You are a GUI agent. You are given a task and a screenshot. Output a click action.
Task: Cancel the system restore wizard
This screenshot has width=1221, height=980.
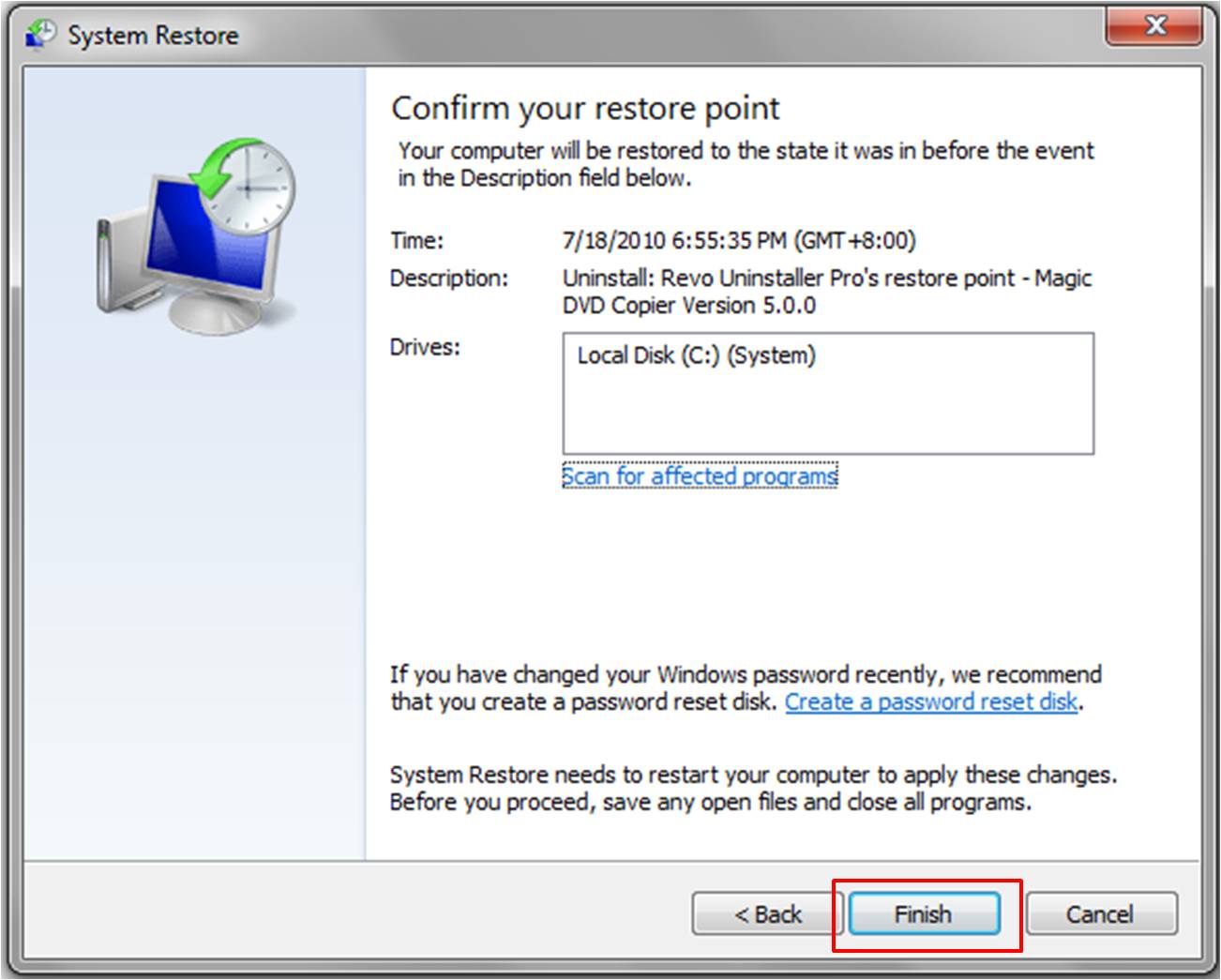(x=1100, y=913)
